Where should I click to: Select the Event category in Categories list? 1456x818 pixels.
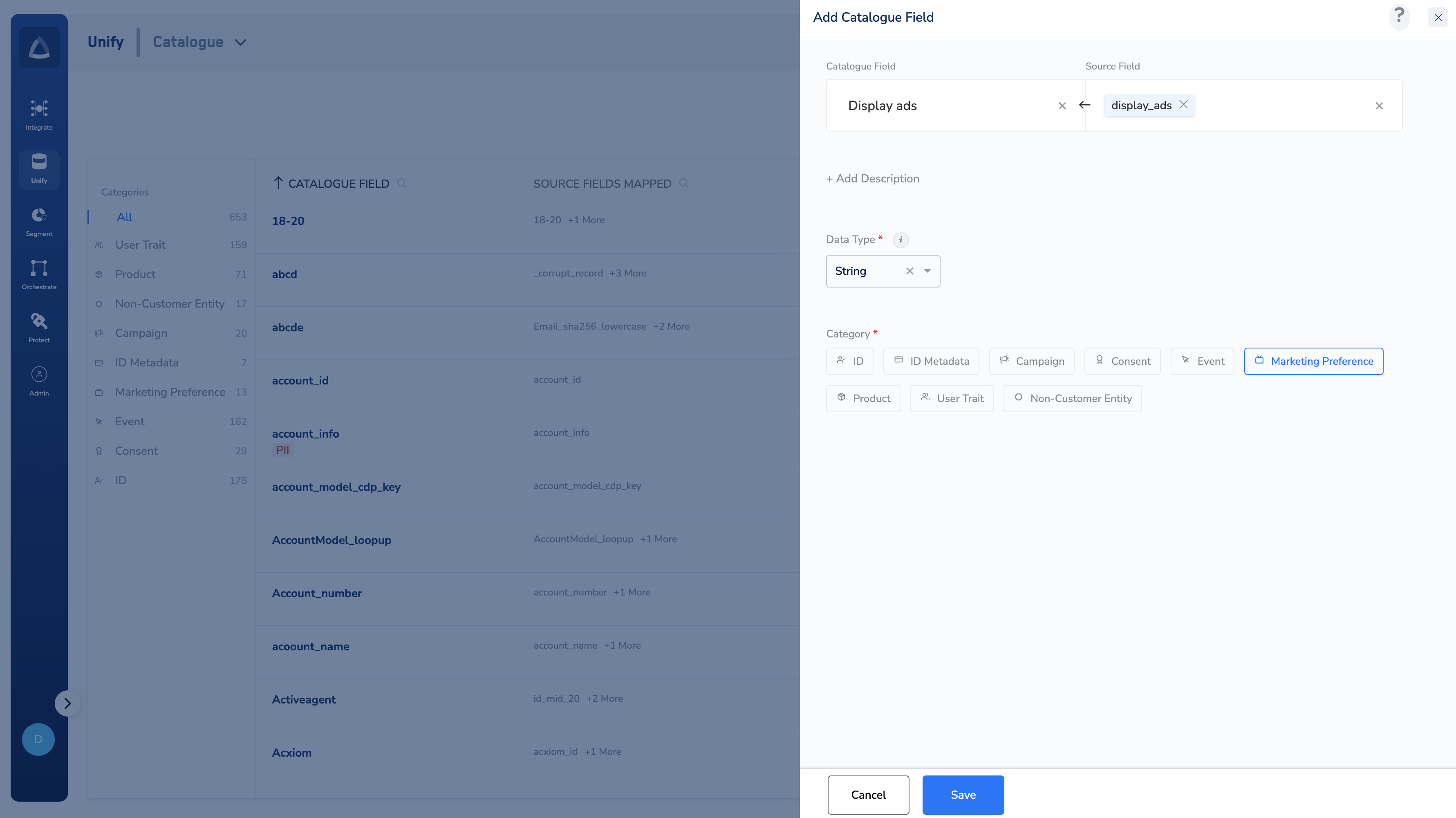(x=130, y=421)
